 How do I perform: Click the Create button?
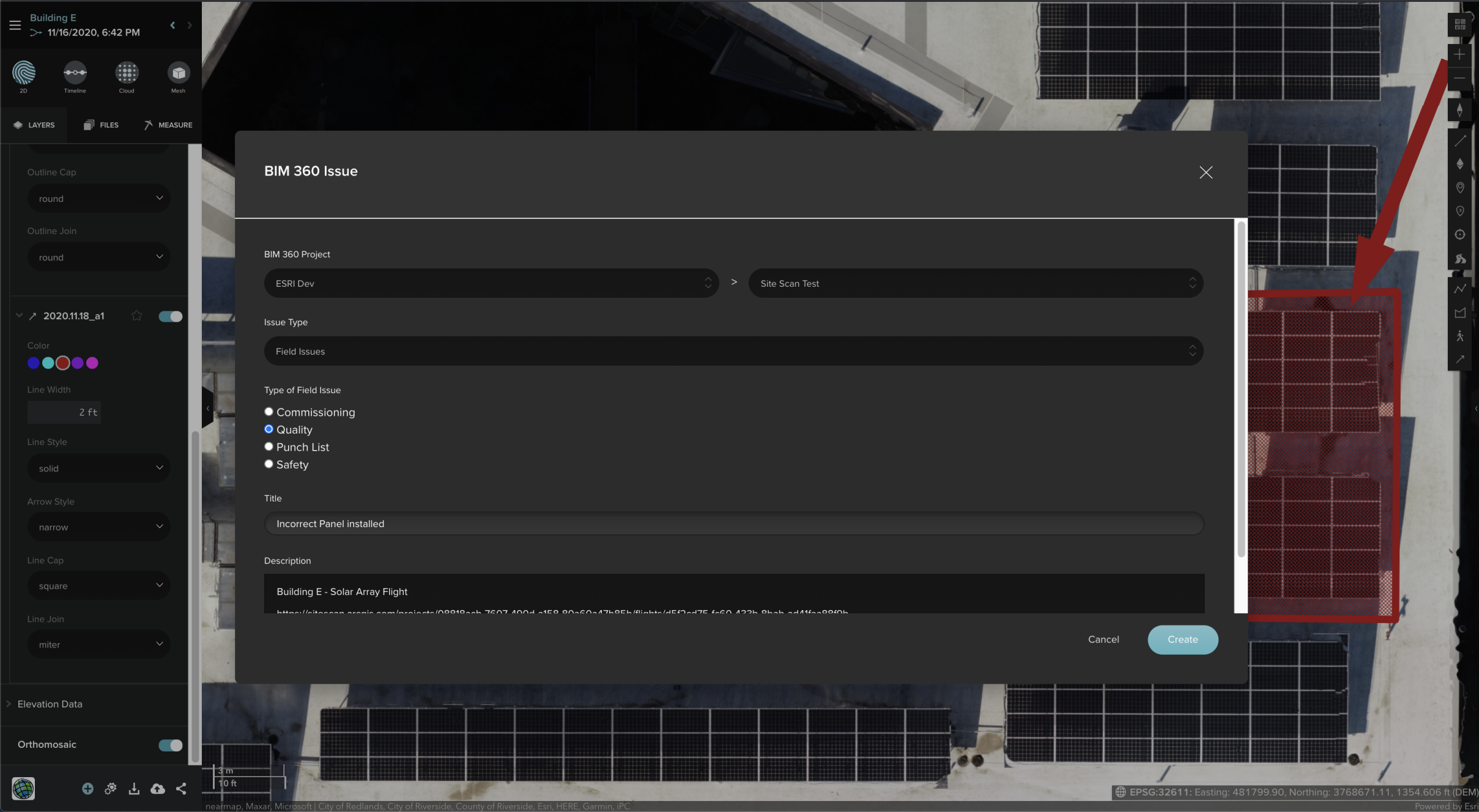pos(1182,640)
